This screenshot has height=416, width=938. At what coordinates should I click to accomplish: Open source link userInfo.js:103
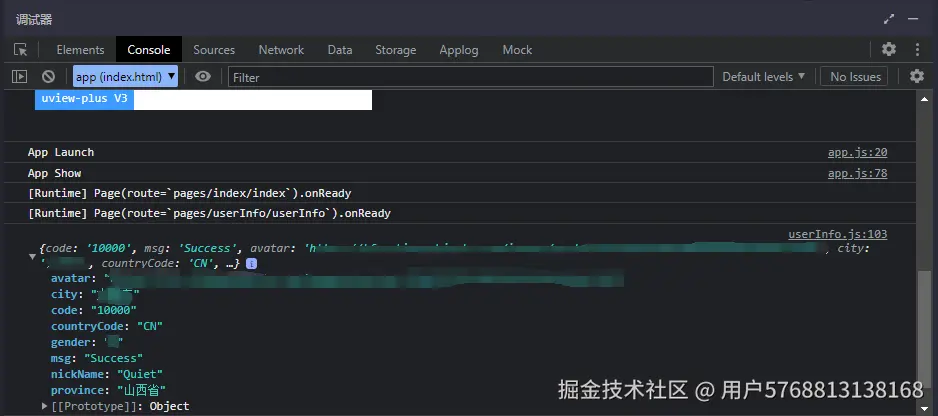tap(838, 234)
